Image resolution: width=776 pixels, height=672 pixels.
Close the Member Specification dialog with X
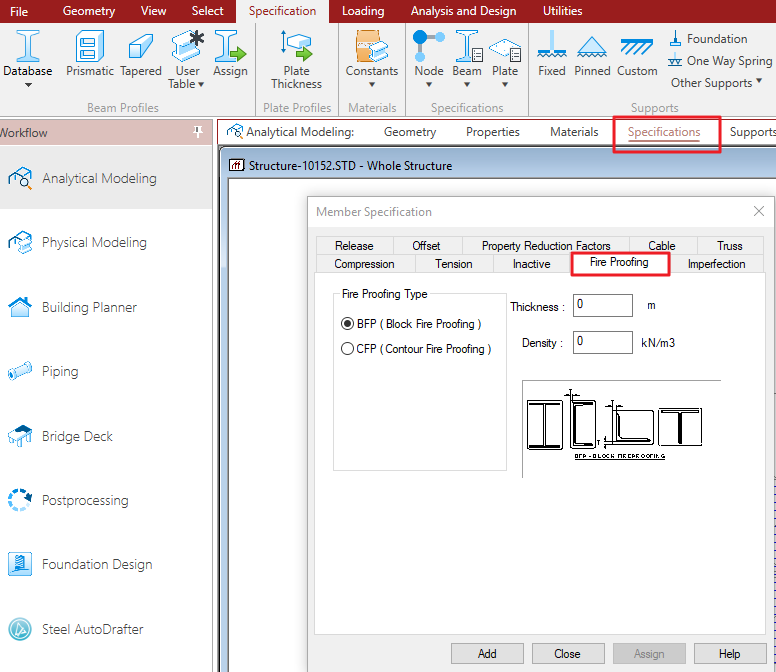tap(759, 211)
